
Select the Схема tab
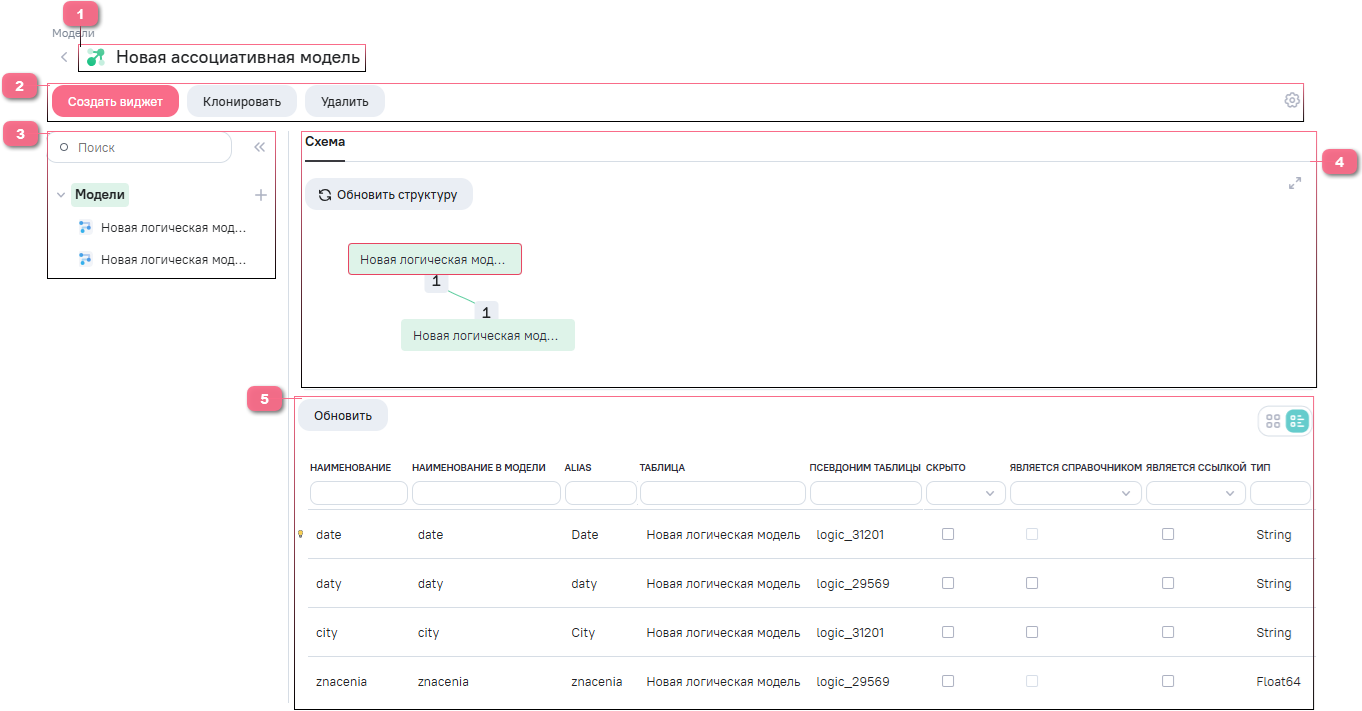click(325, 143)
